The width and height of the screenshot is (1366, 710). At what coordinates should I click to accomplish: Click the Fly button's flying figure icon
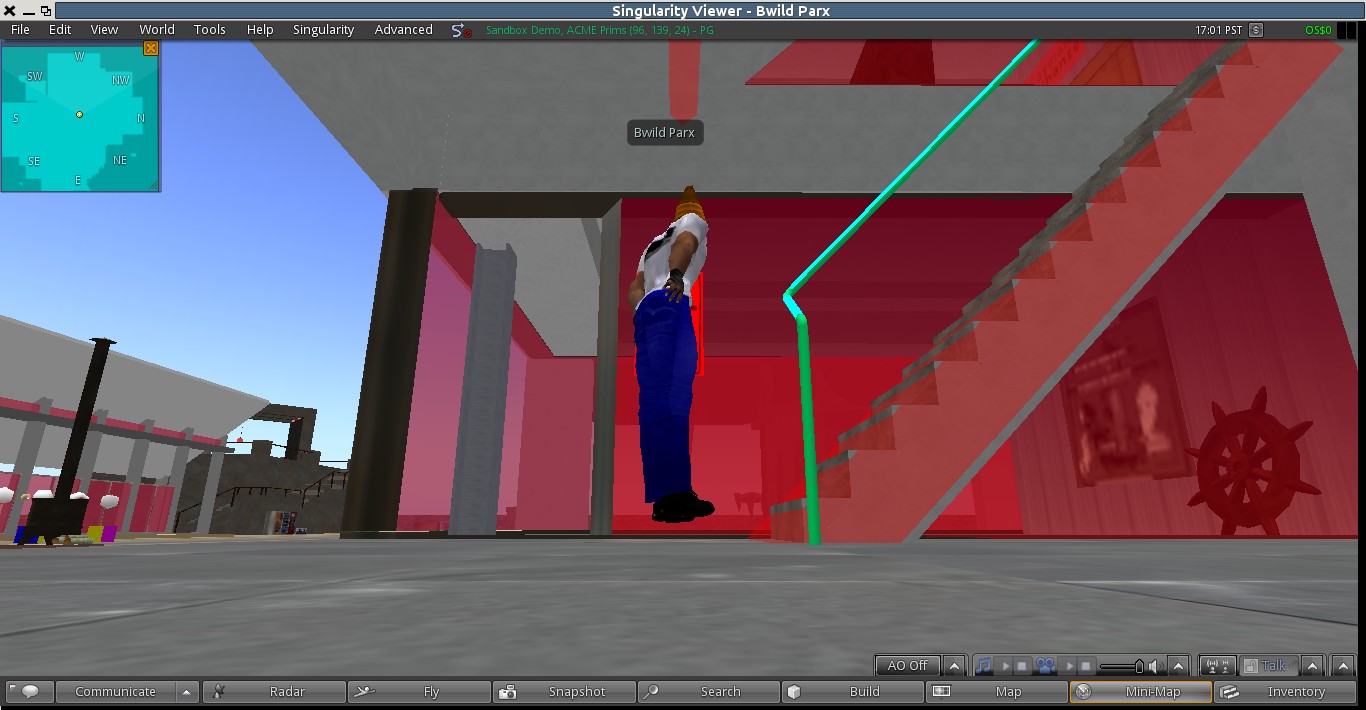tap(365, 691)
